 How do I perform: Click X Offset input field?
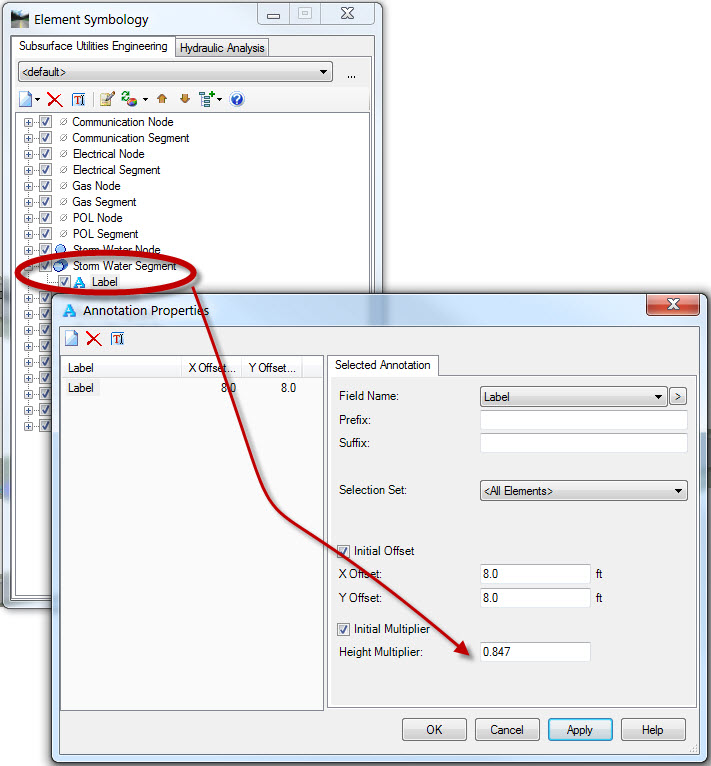535,574
